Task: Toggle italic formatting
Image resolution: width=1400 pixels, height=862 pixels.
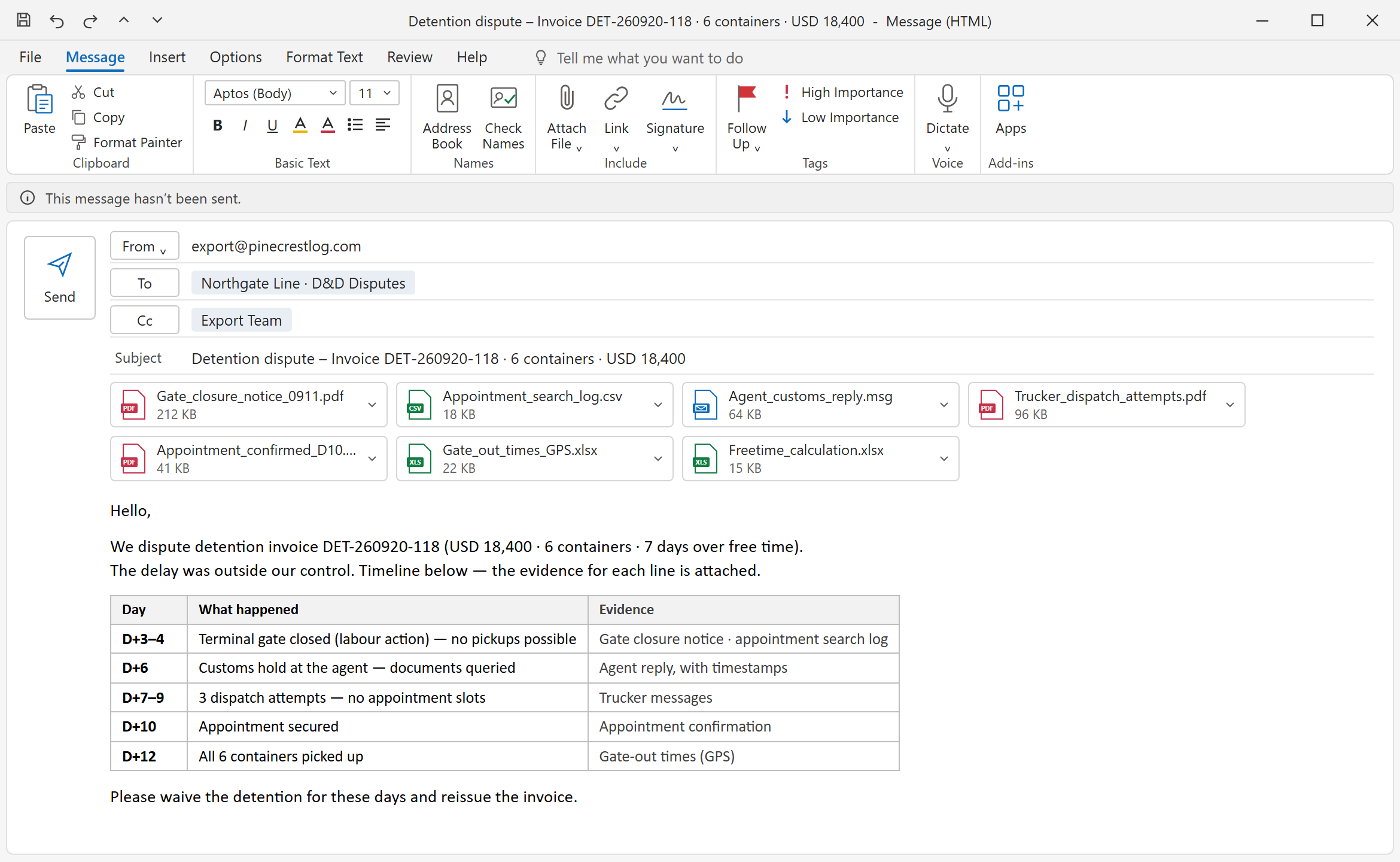Action: click(x=245, y=125)
